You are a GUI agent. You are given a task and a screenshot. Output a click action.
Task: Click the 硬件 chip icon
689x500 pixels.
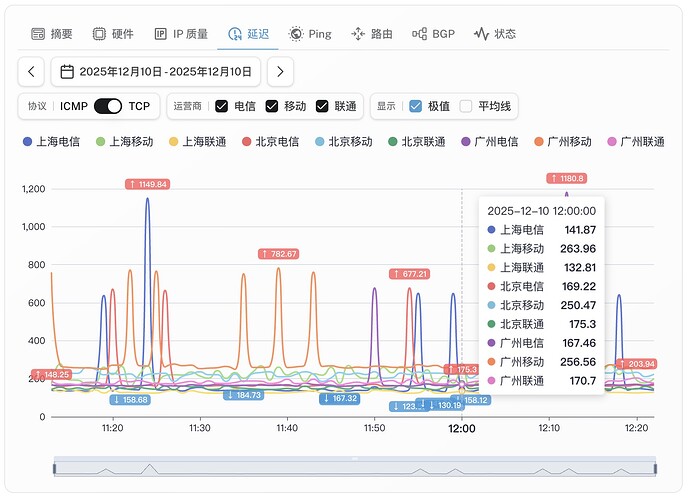tap(99, 34)
